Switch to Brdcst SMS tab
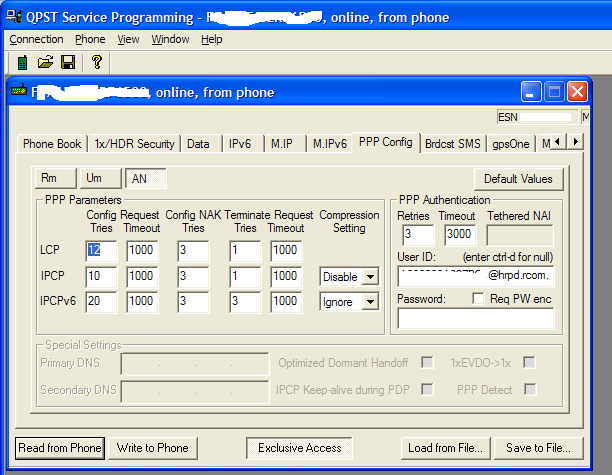The width and height of the screenshot is (612, 475). (x=453, y=144)
